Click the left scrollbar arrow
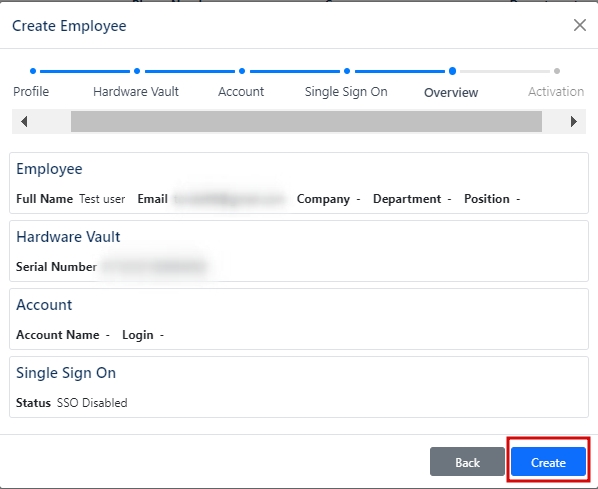The height and width of the screenshot is (489, 598). (x=24, y=122)
